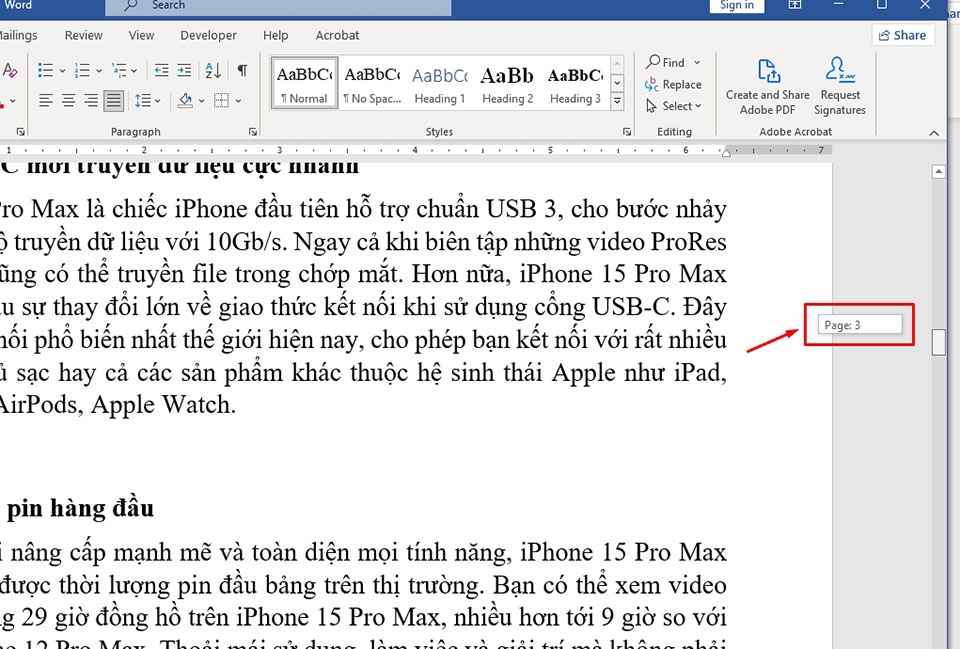Open bullet library dropdown arrow
This screenshot has height=649, width=960.
[x=62, y=71]
